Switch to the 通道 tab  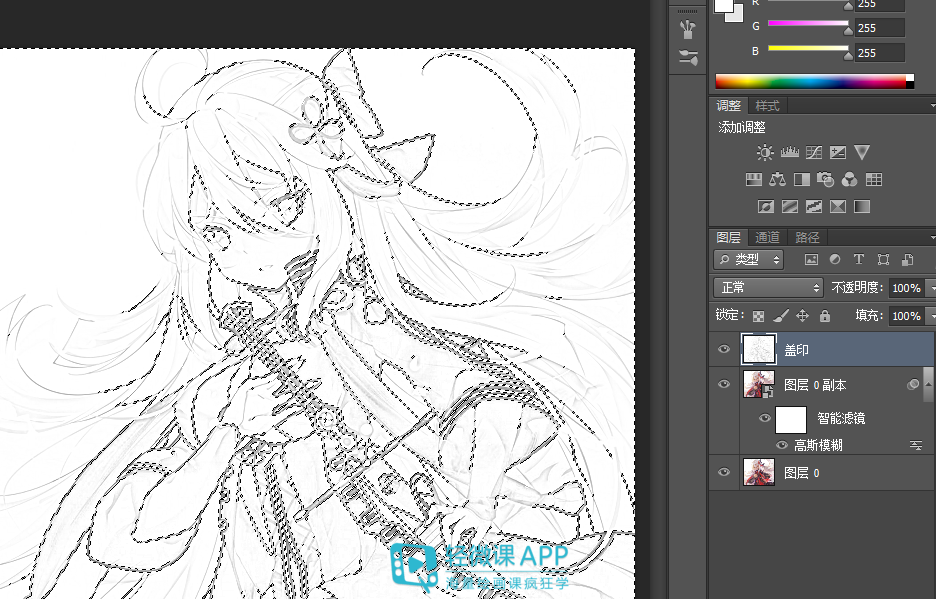pyautogui.click(x=767, y=238)
